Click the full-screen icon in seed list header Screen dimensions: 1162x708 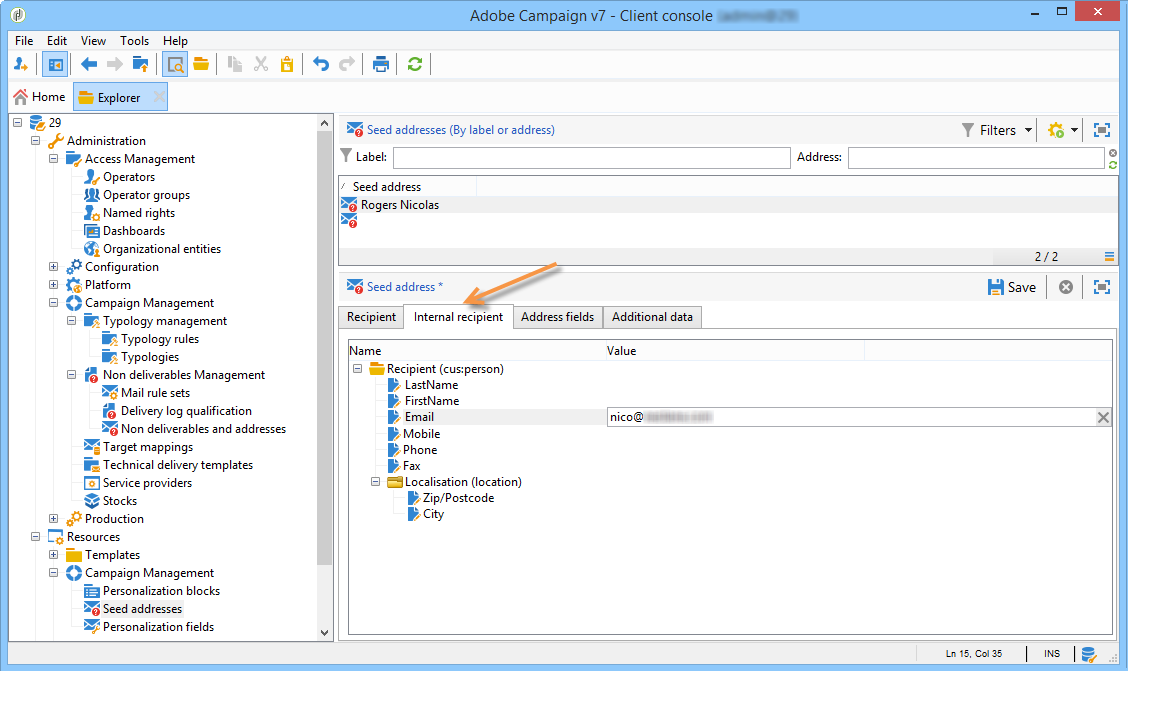click(1102, 130)
